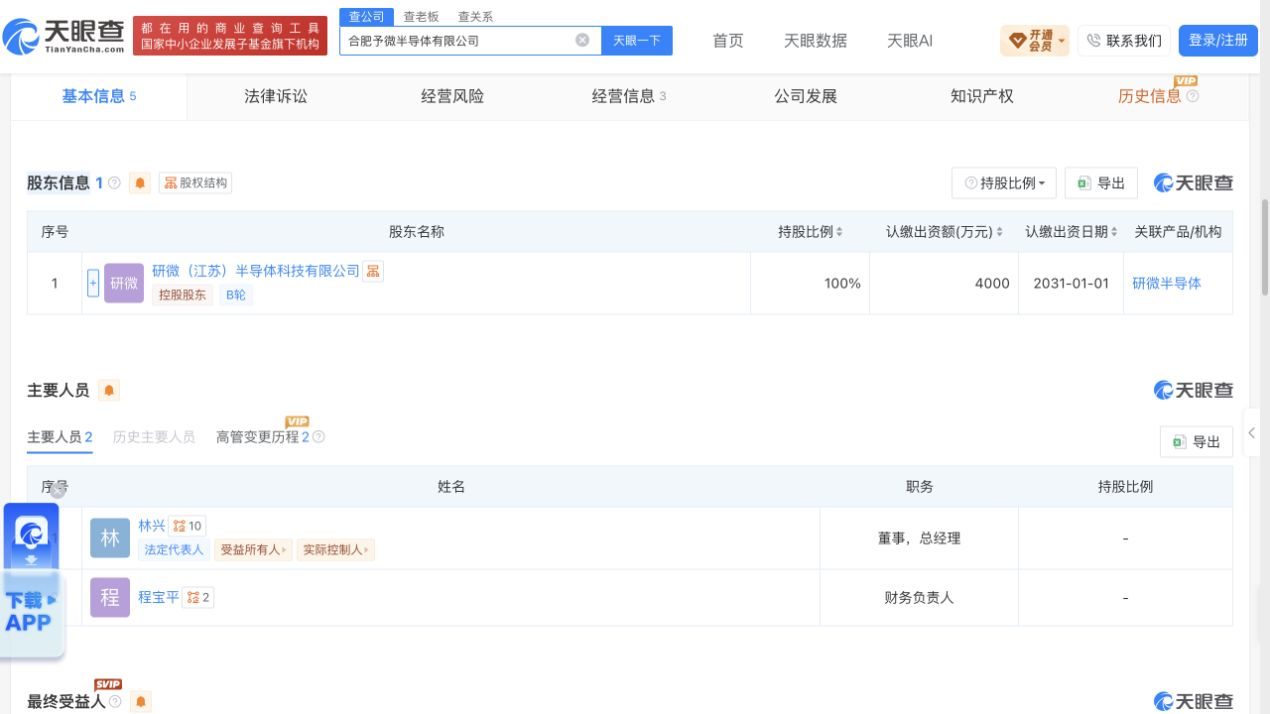The width and height of the screenshot is (1270, 714).
Task: Click the 林 avatar for 林兴
Action: coord(110,538)
